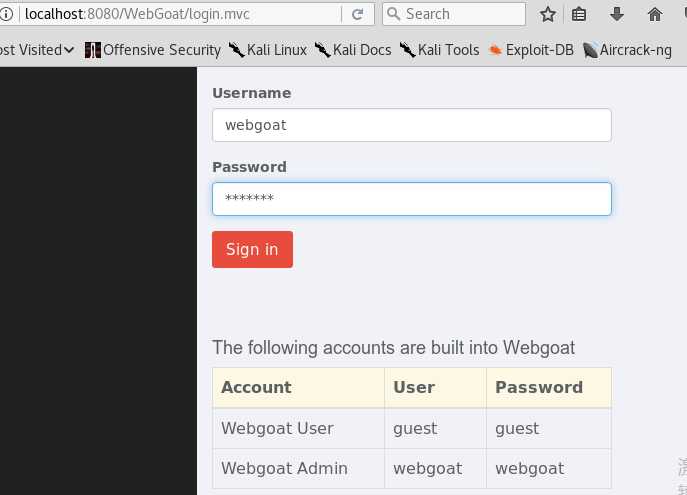
Task: Open the downloads arrow icon
Action: coord(616,14)
